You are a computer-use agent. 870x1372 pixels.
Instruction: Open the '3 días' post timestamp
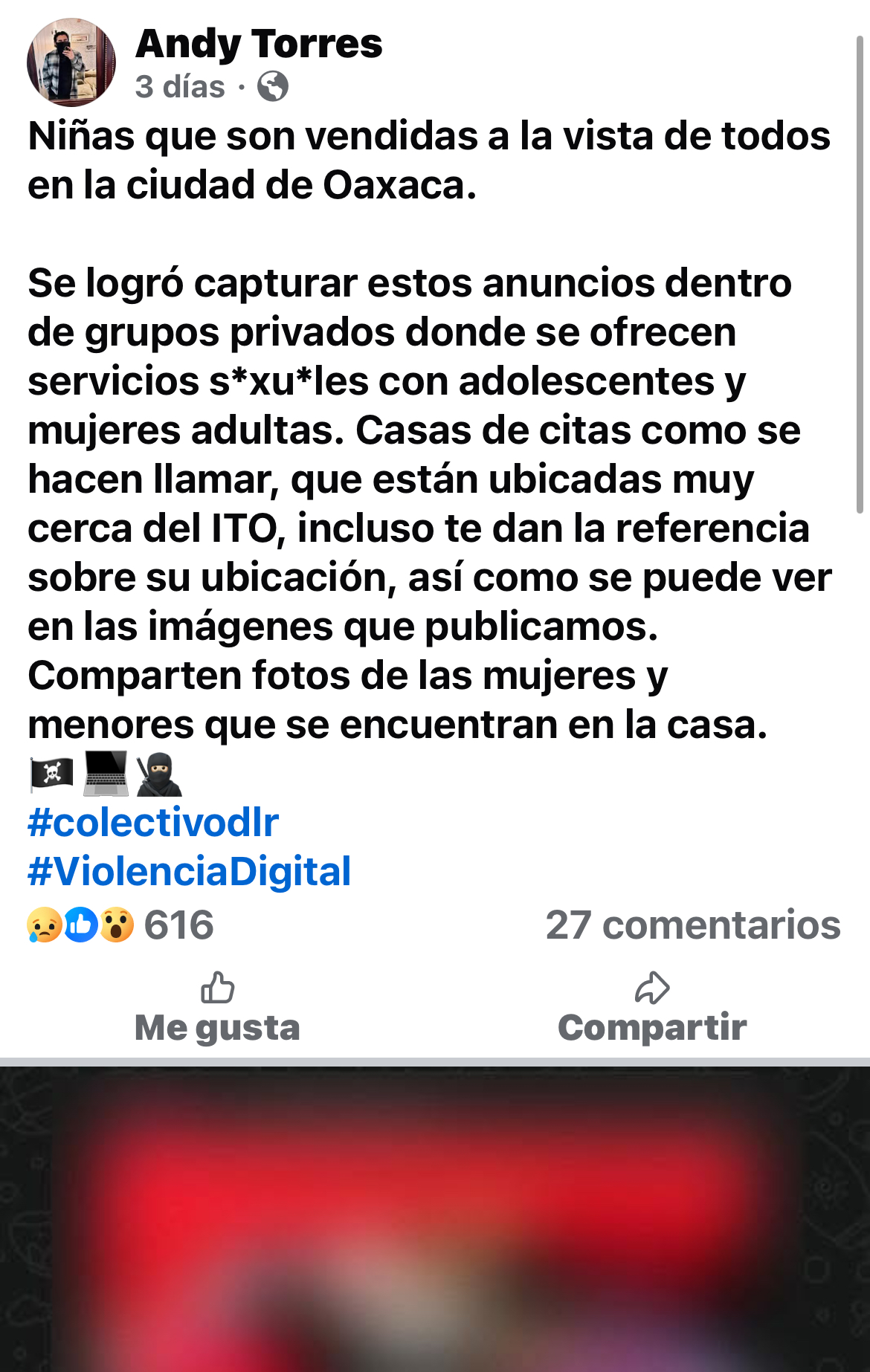pos(180,86)
